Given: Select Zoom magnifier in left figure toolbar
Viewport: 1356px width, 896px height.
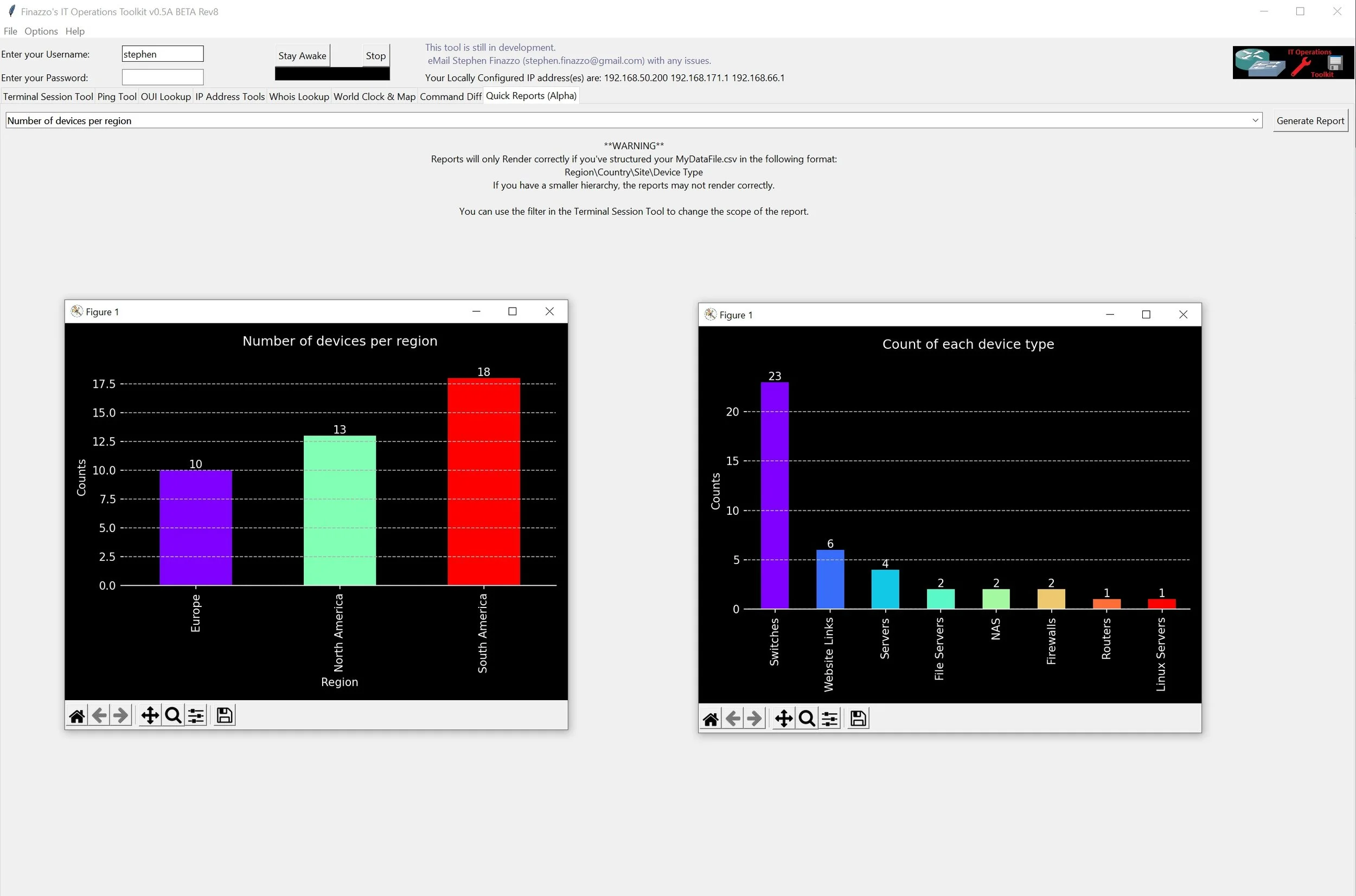Looking at the screenshot, I should (x=172, y=715).
